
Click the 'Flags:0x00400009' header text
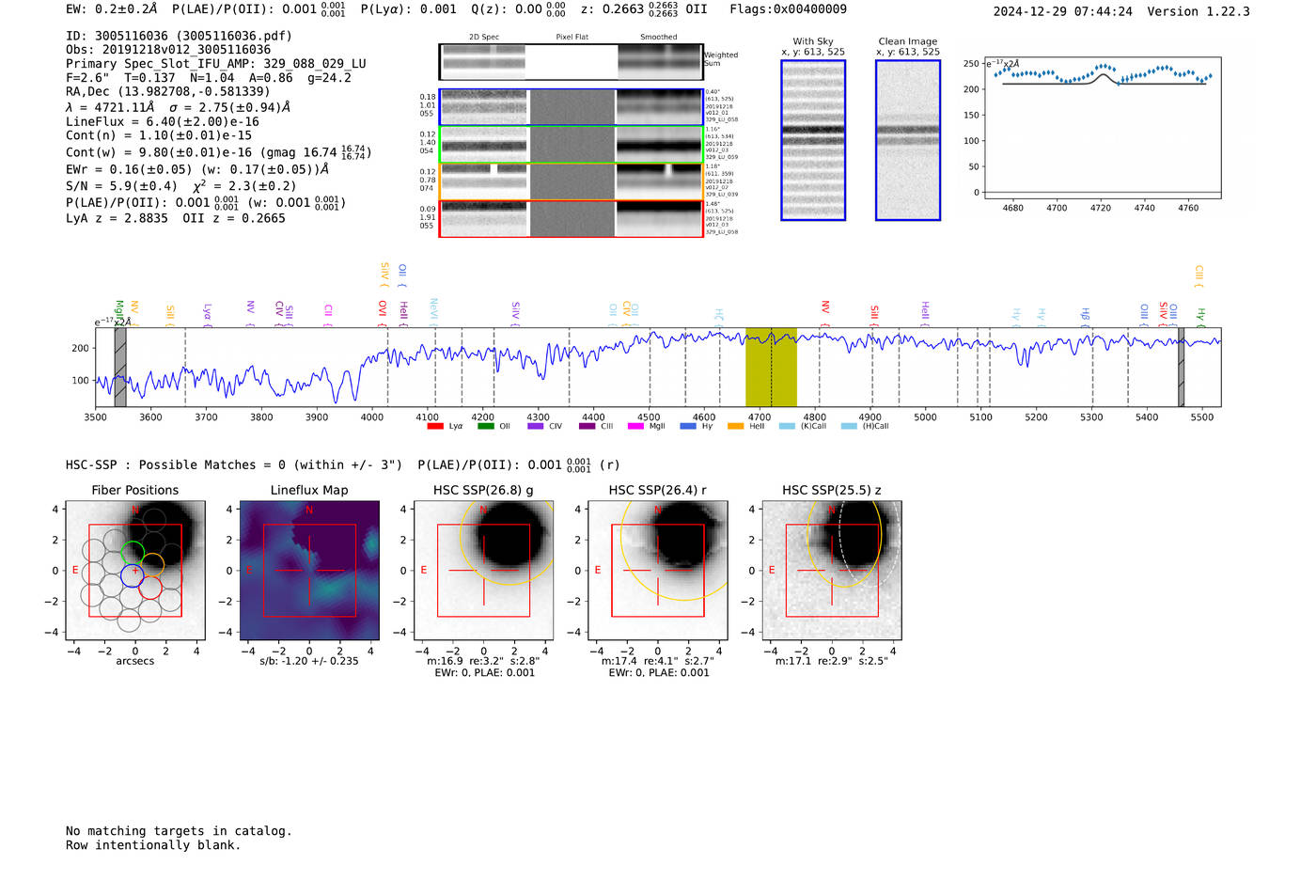coord(788,9)
